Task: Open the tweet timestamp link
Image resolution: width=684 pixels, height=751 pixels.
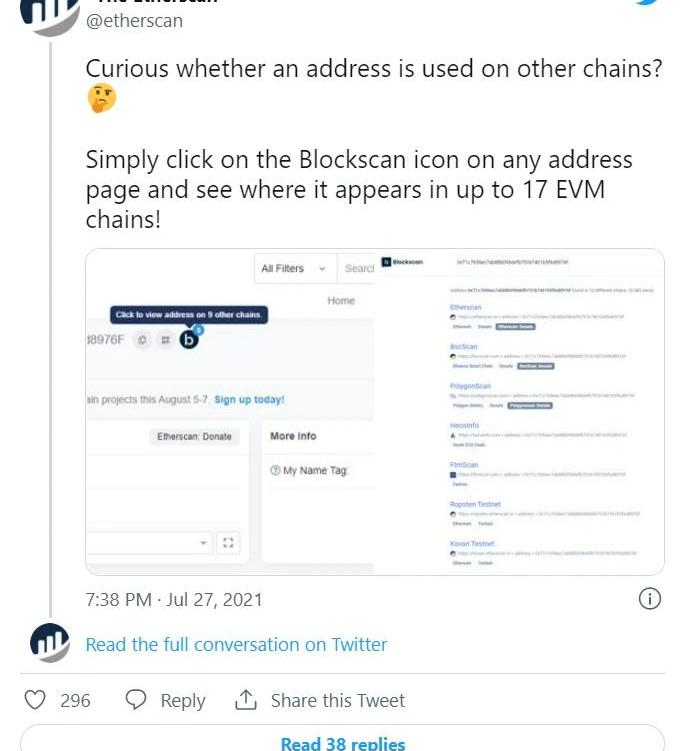Action: click(173, 599)
